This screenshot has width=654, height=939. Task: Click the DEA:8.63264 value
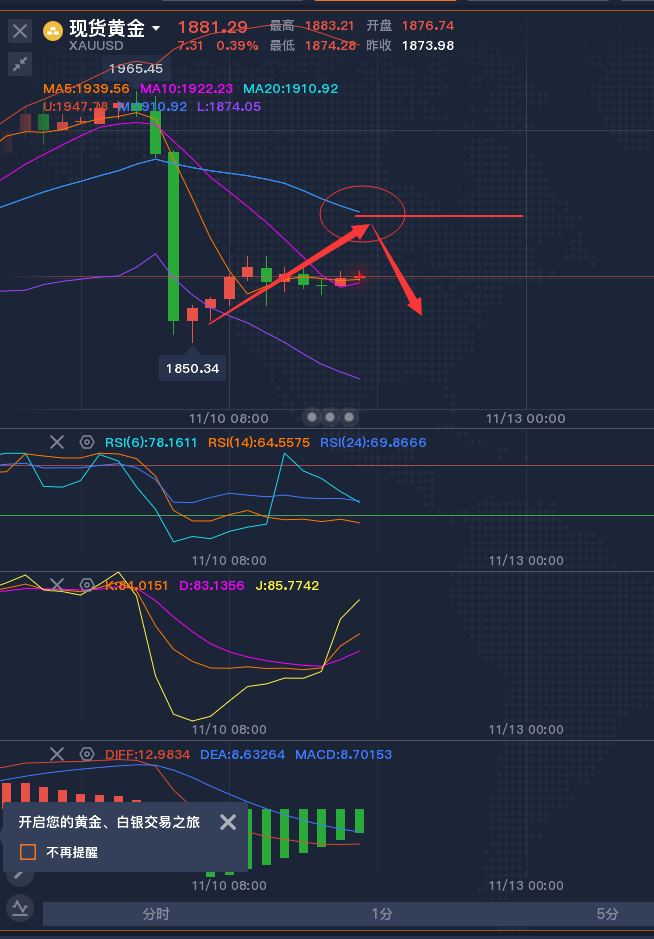click(x=243, y=754)
